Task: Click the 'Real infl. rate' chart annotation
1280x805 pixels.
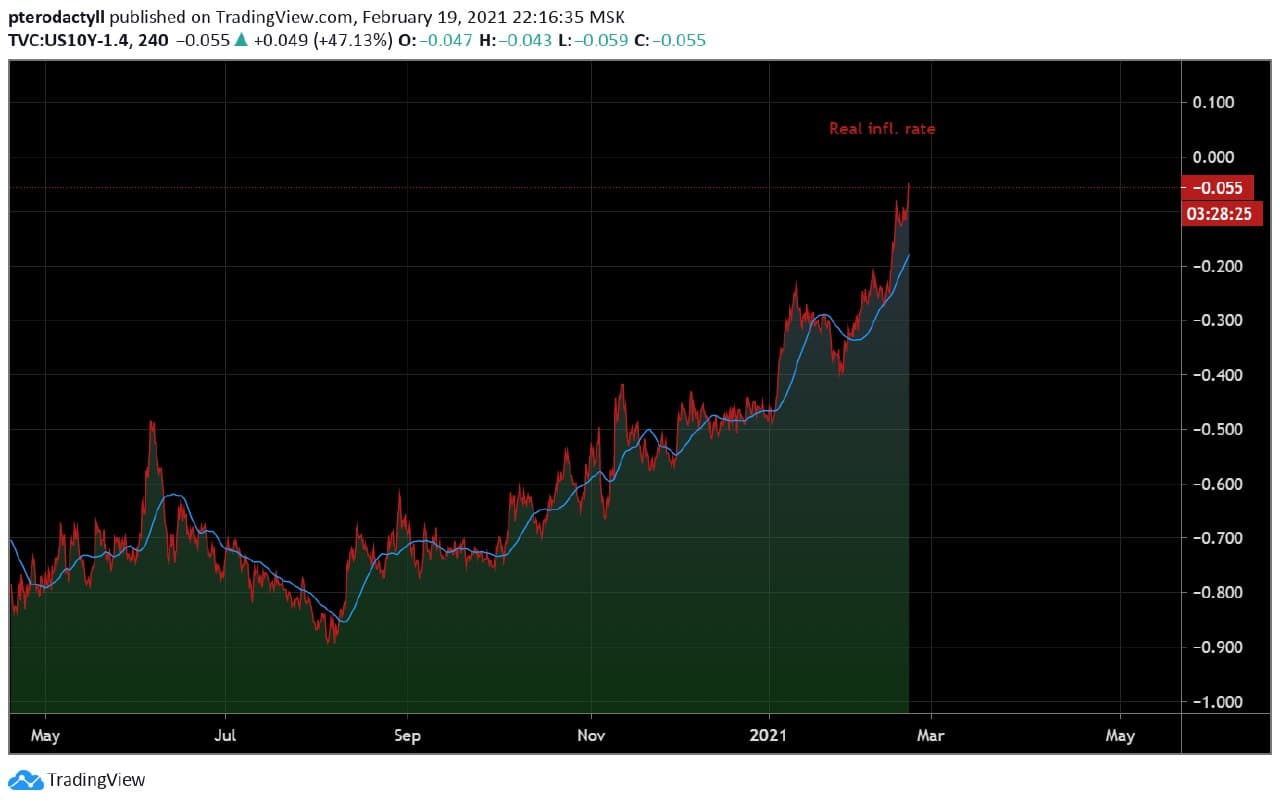Action: pos(882,128)
